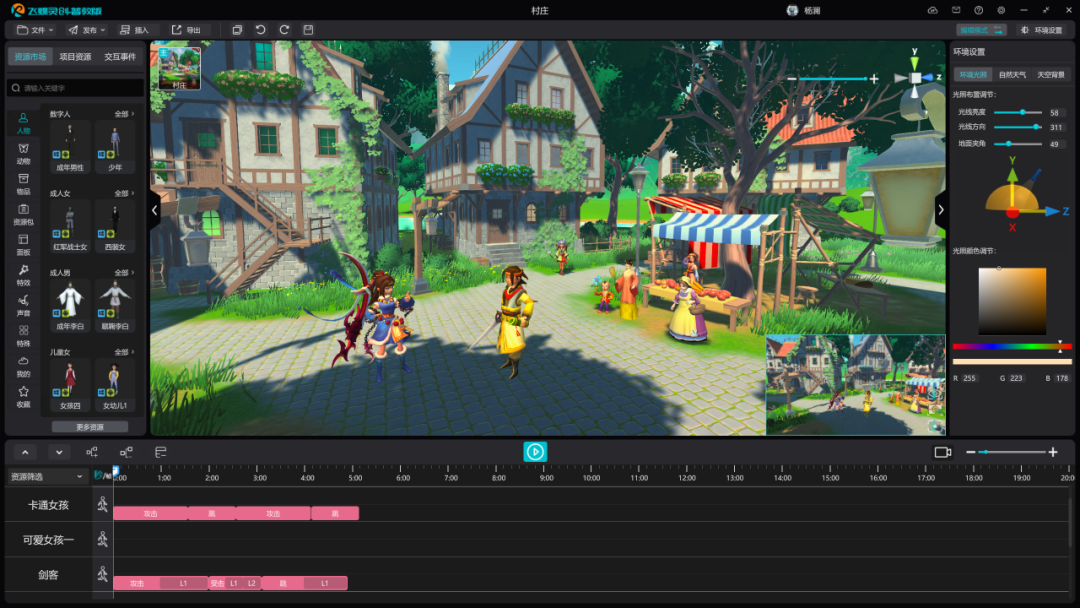Click the save disk icon in toolbar

(x=309, y=30)
